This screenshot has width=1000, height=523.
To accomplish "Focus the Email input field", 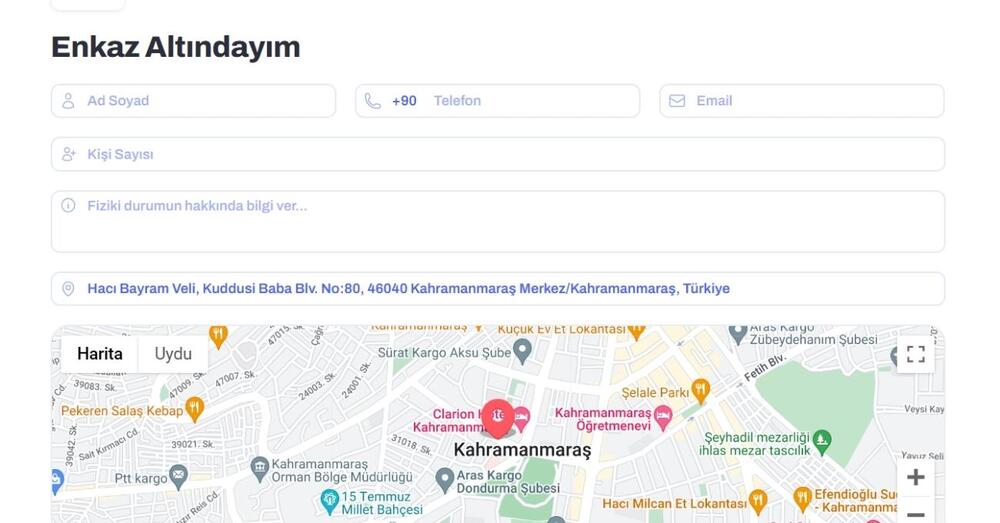I will click(x=802, y=101).
